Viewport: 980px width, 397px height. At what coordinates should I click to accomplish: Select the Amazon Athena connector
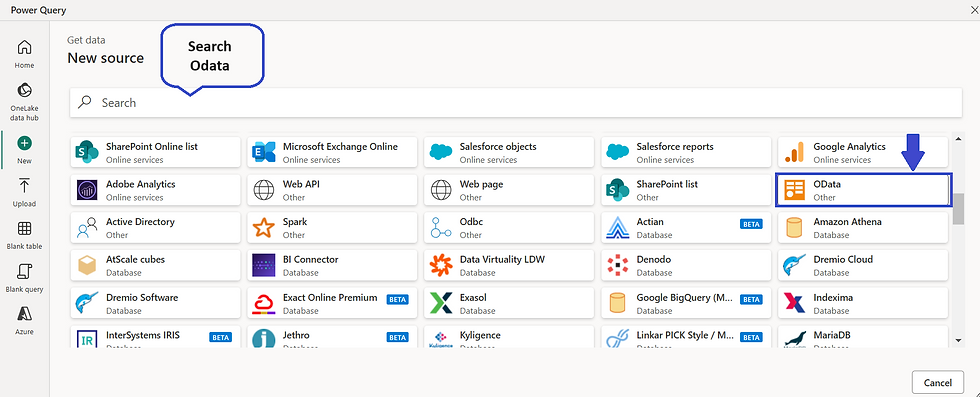tap(862, 228)
